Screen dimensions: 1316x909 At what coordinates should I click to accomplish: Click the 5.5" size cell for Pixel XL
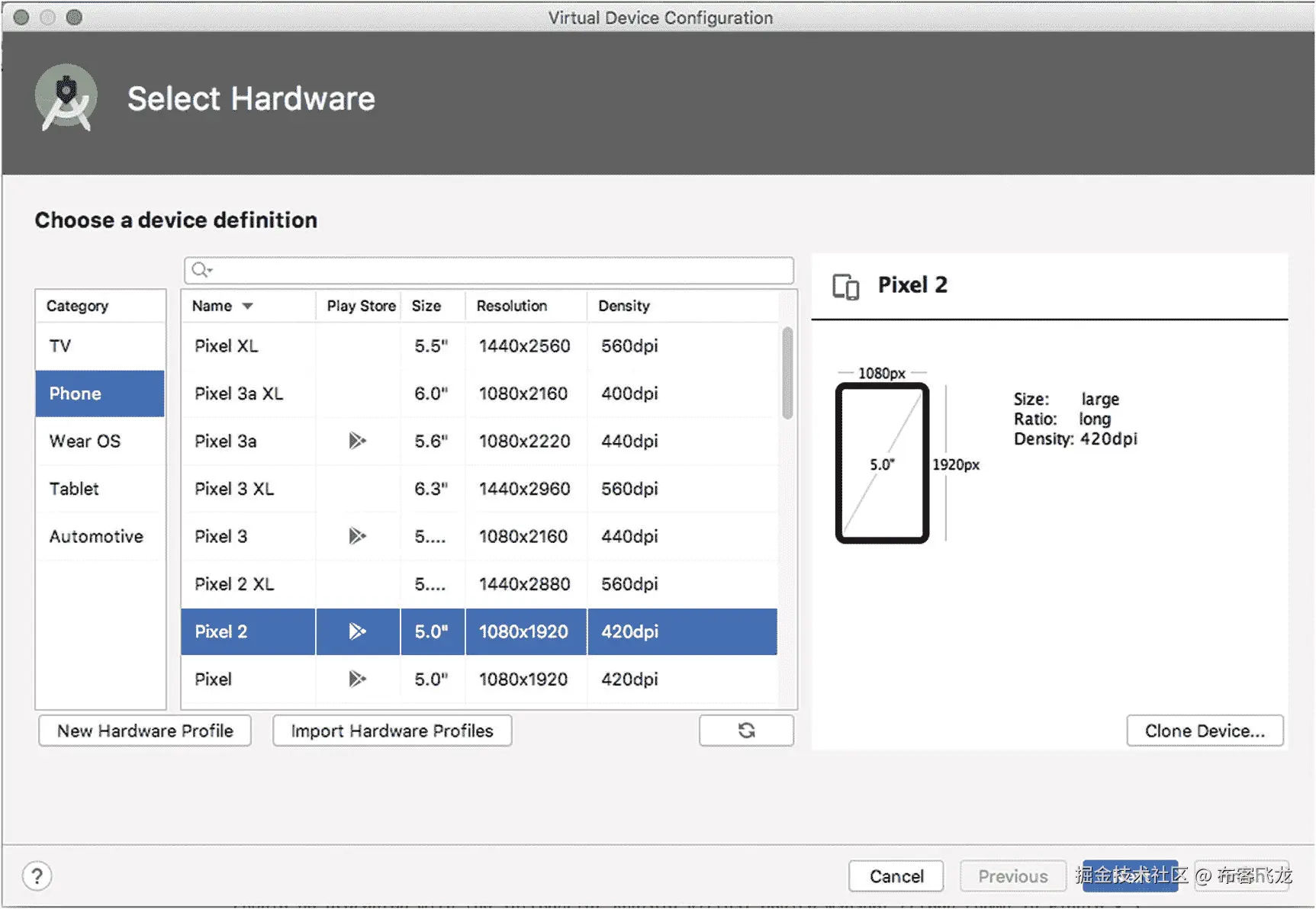coord(431,346)
